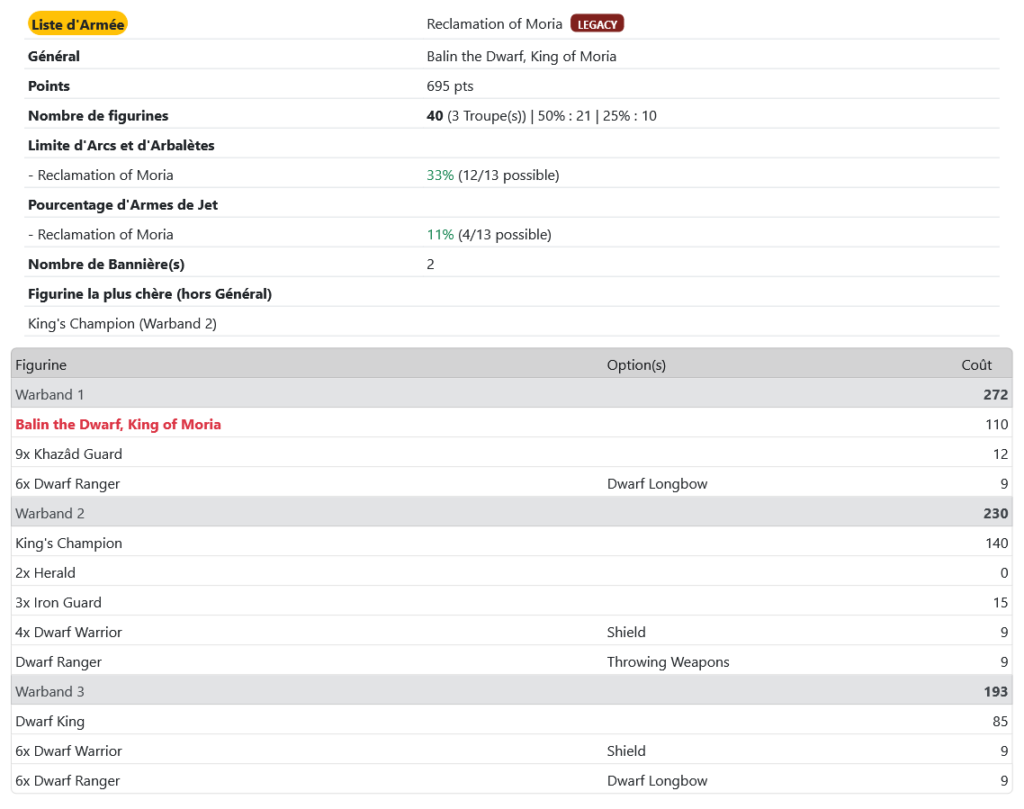Image resolution: width=1024 pixels, height=809 pixels.
Task: Click the yellow Liste d'Armée badge
Action: point(77,24)
